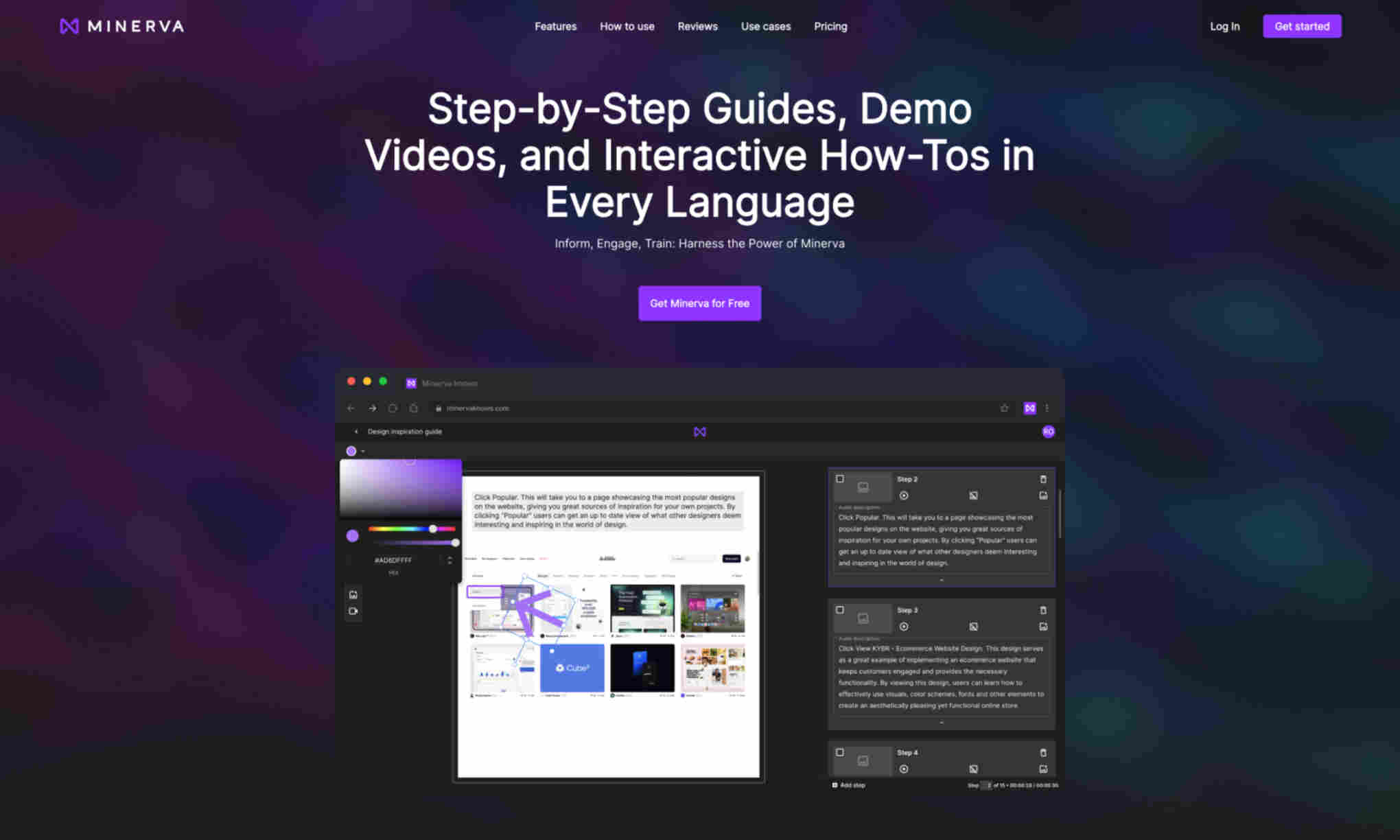Toggle the HEX color format stepper arrows
This screenshot has height=840, width=1400.
(450, 561)
